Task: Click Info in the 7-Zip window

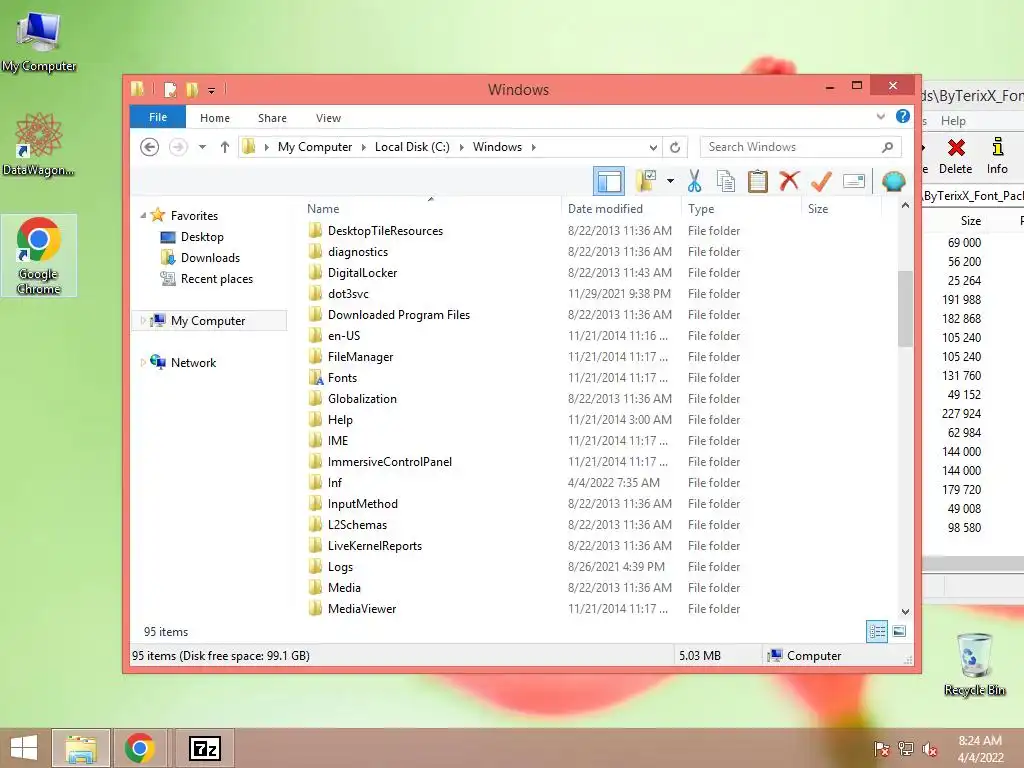Action: point(997,155)
